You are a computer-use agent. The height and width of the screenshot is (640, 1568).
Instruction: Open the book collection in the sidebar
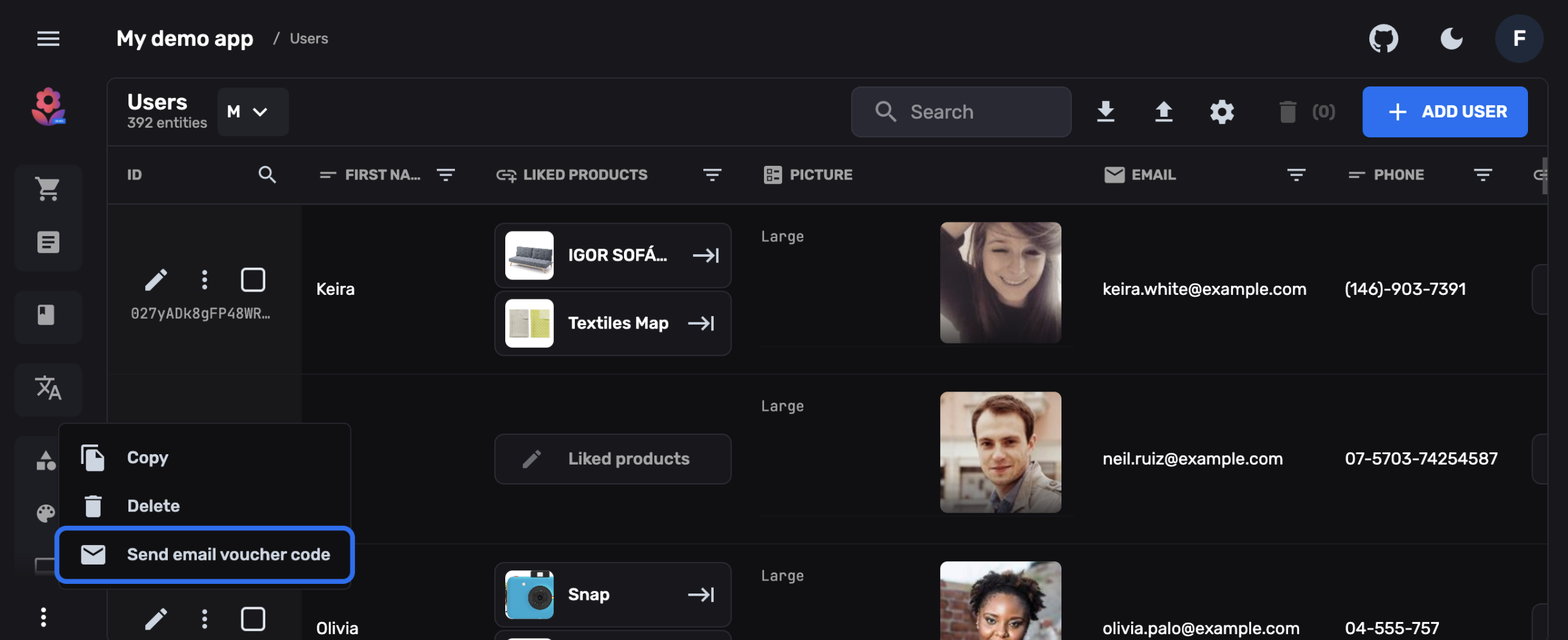pos(48,317)
